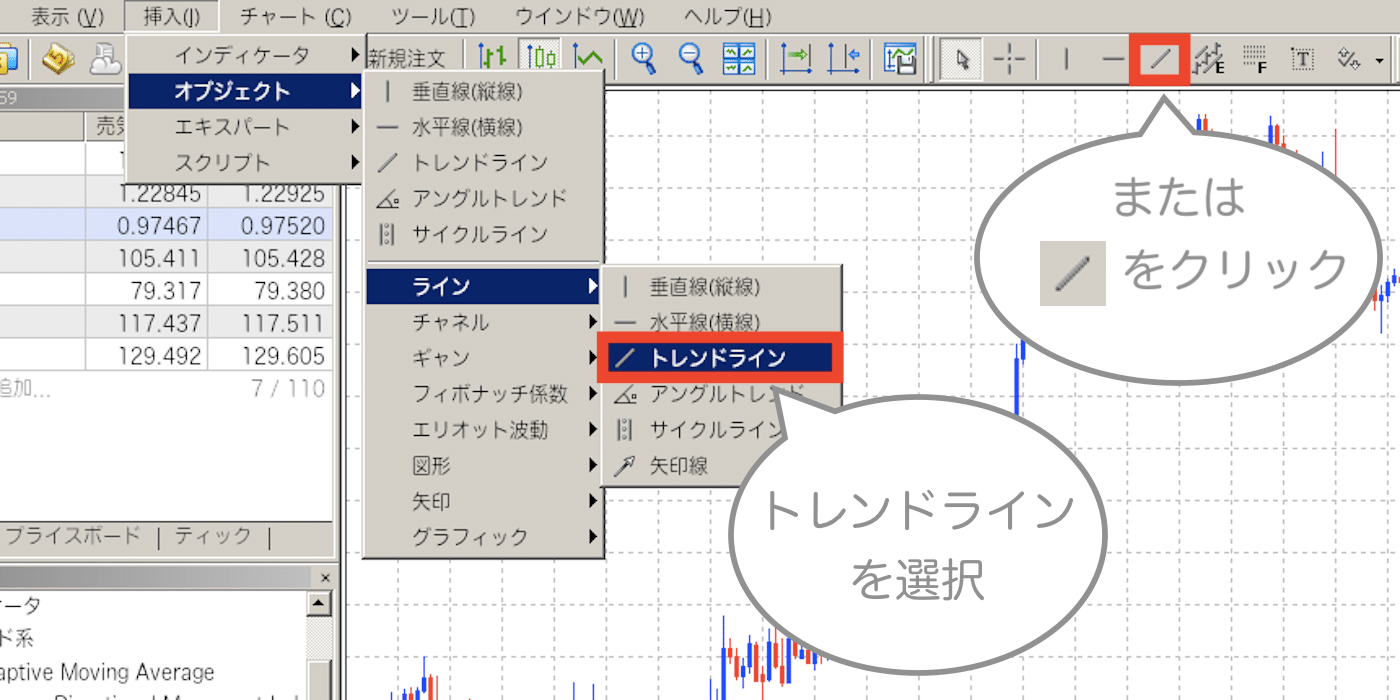Choose highlighted トレンドライン in Line submenu

[x=721, y=358]
